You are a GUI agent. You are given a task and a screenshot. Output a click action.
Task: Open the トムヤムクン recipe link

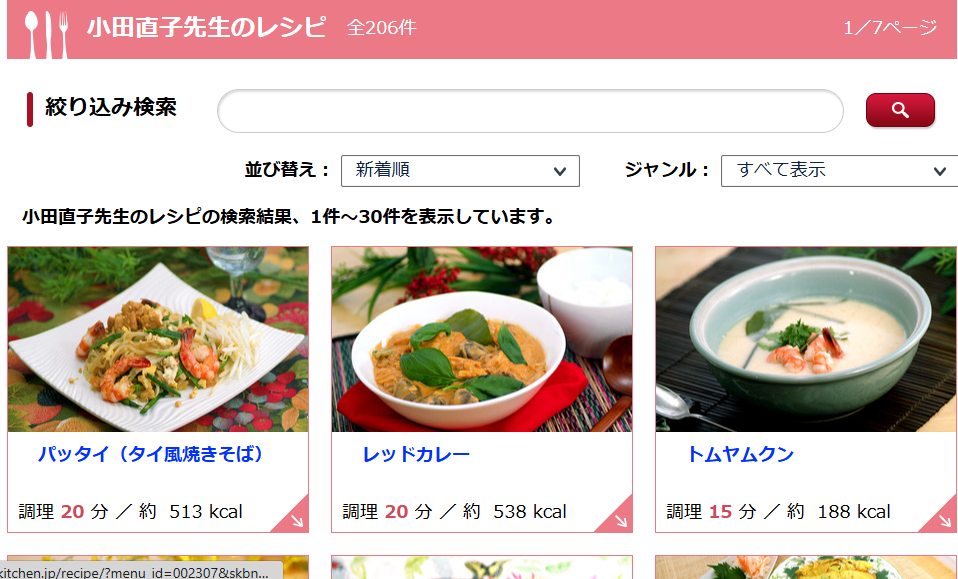[x=740, y=454]
